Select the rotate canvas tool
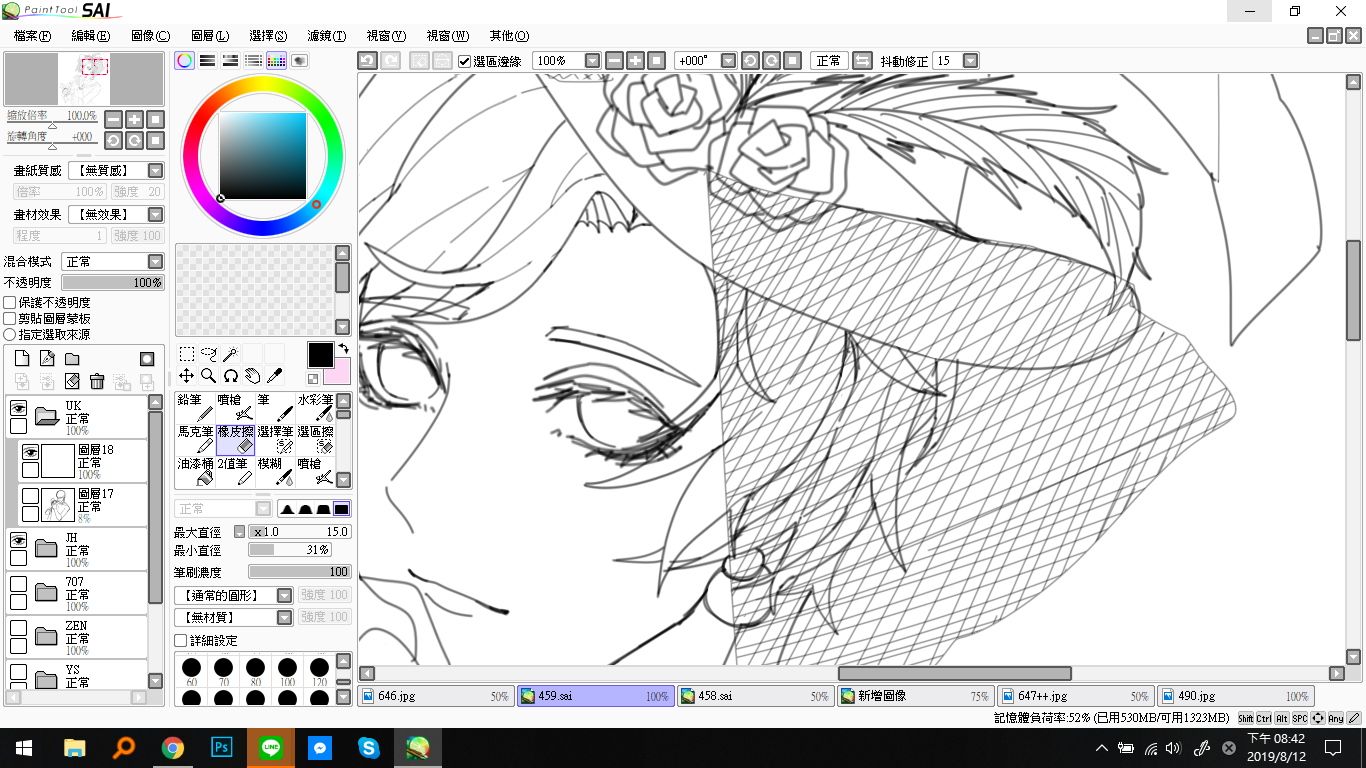1366x768 pixels. (x=231, y=376)
